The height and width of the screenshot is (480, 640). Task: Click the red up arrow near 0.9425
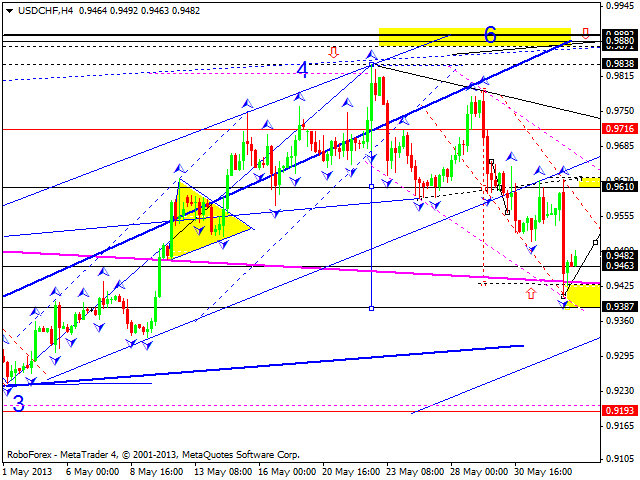pyautogui.click(x=530, y=293)
